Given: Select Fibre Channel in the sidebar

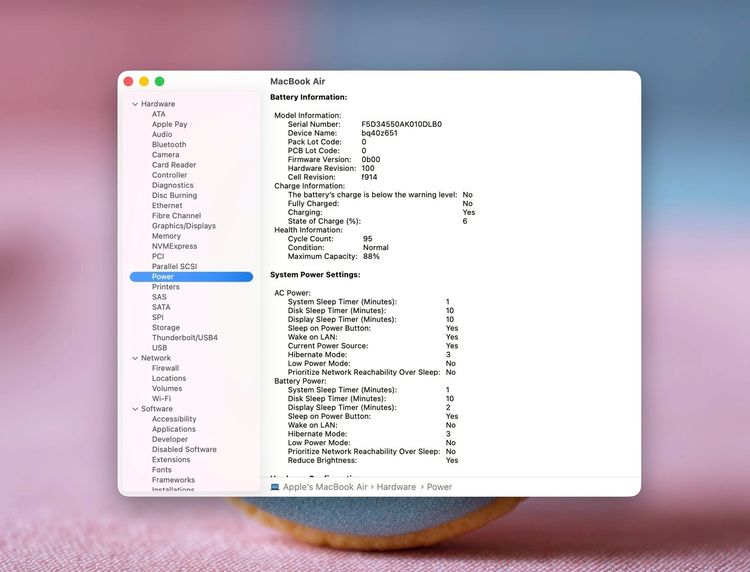Looking at the screenshot, I should (176, 216).
